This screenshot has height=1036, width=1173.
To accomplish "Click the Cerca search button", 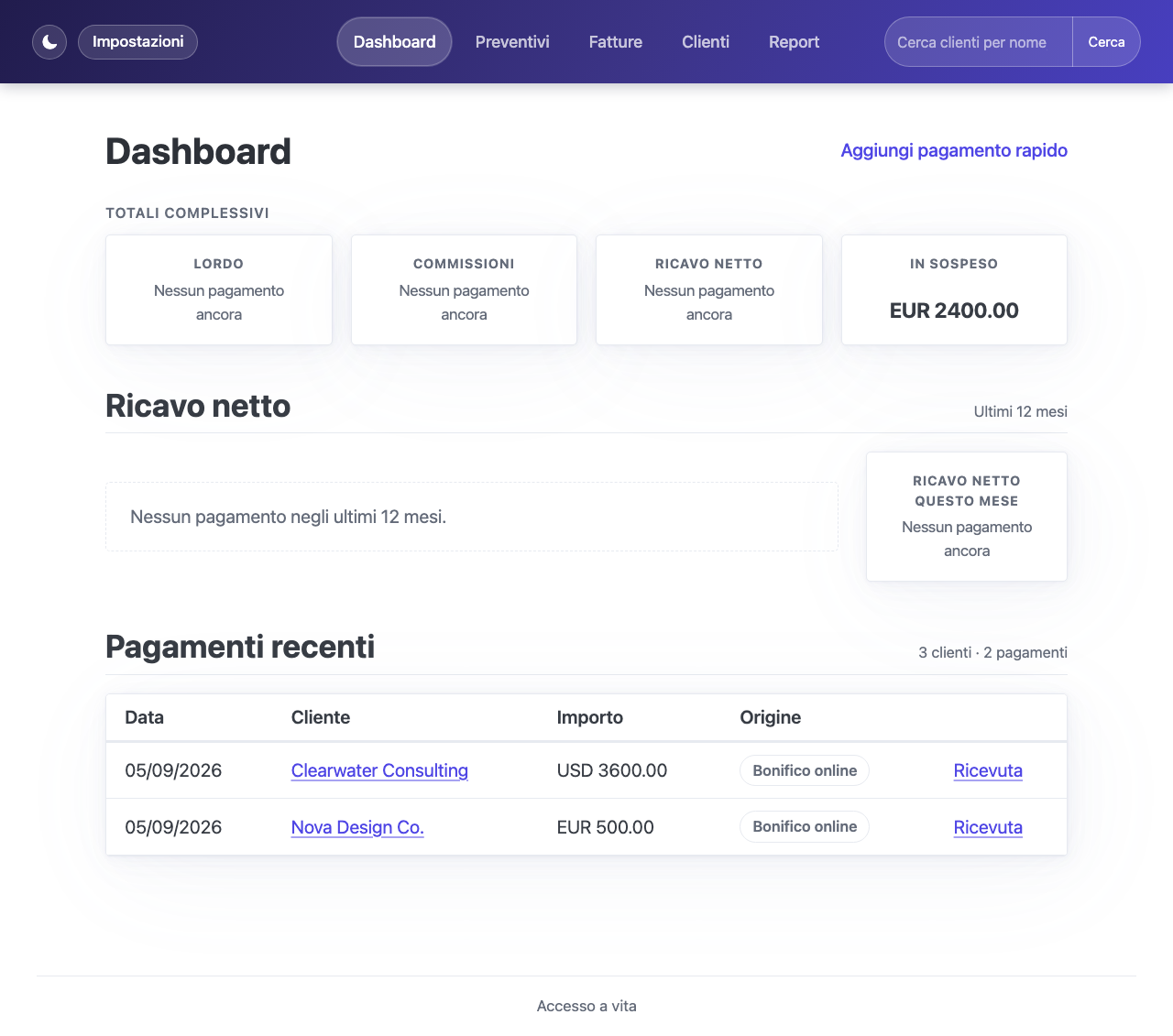I will pos(1106,42).
